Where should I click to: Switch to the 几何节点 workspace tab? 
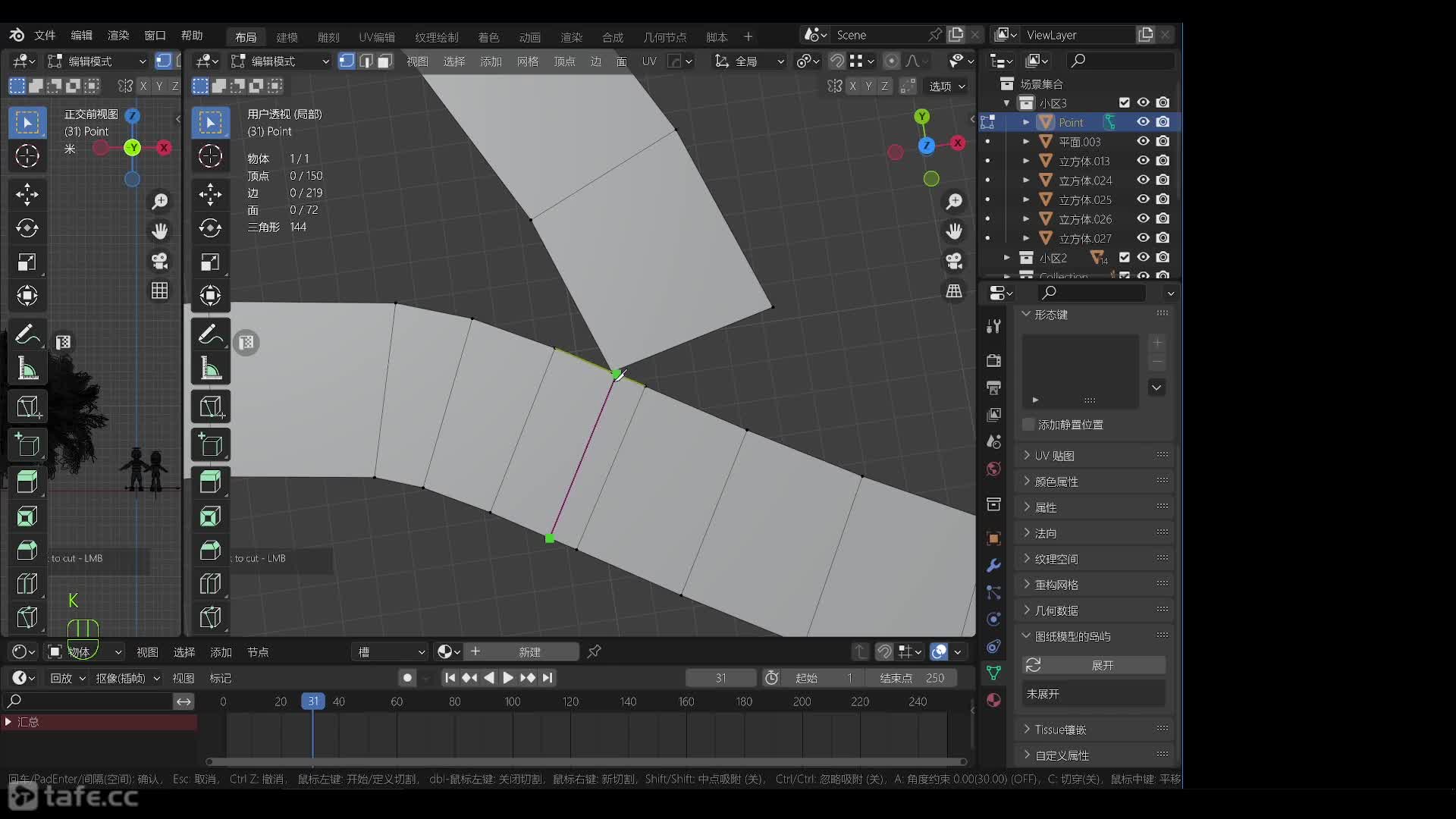pos(665,37)
